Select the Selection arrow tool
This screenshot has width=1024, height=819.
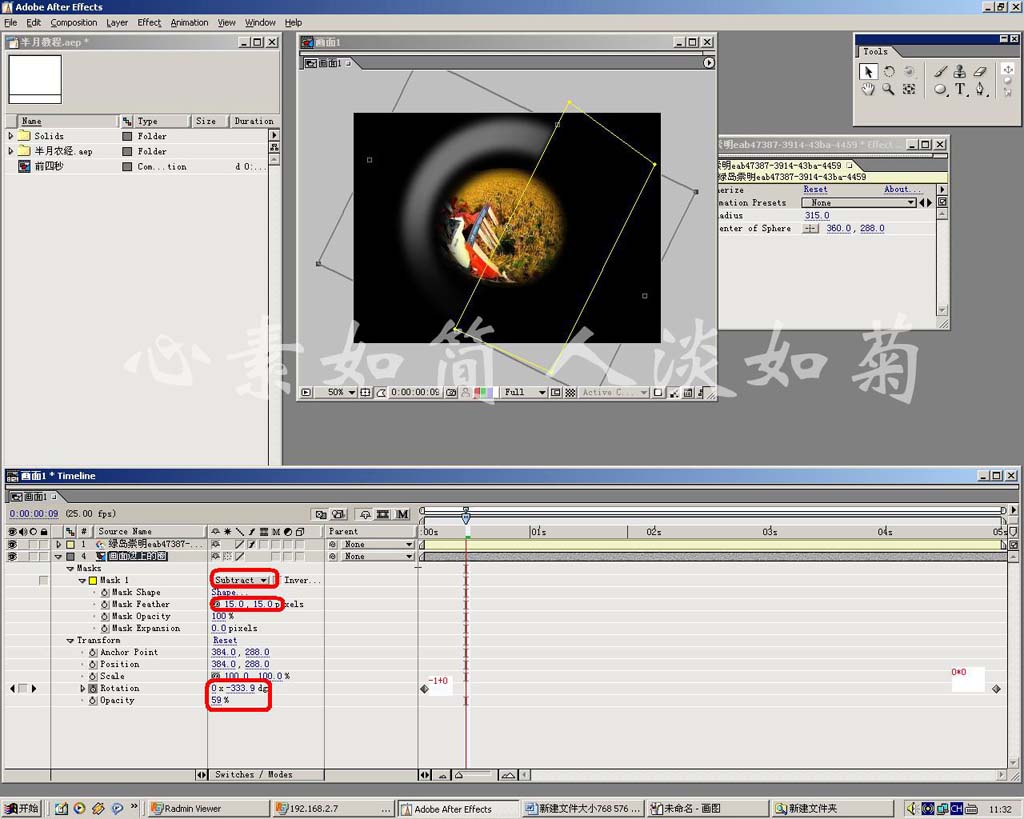tap(868, 71)
